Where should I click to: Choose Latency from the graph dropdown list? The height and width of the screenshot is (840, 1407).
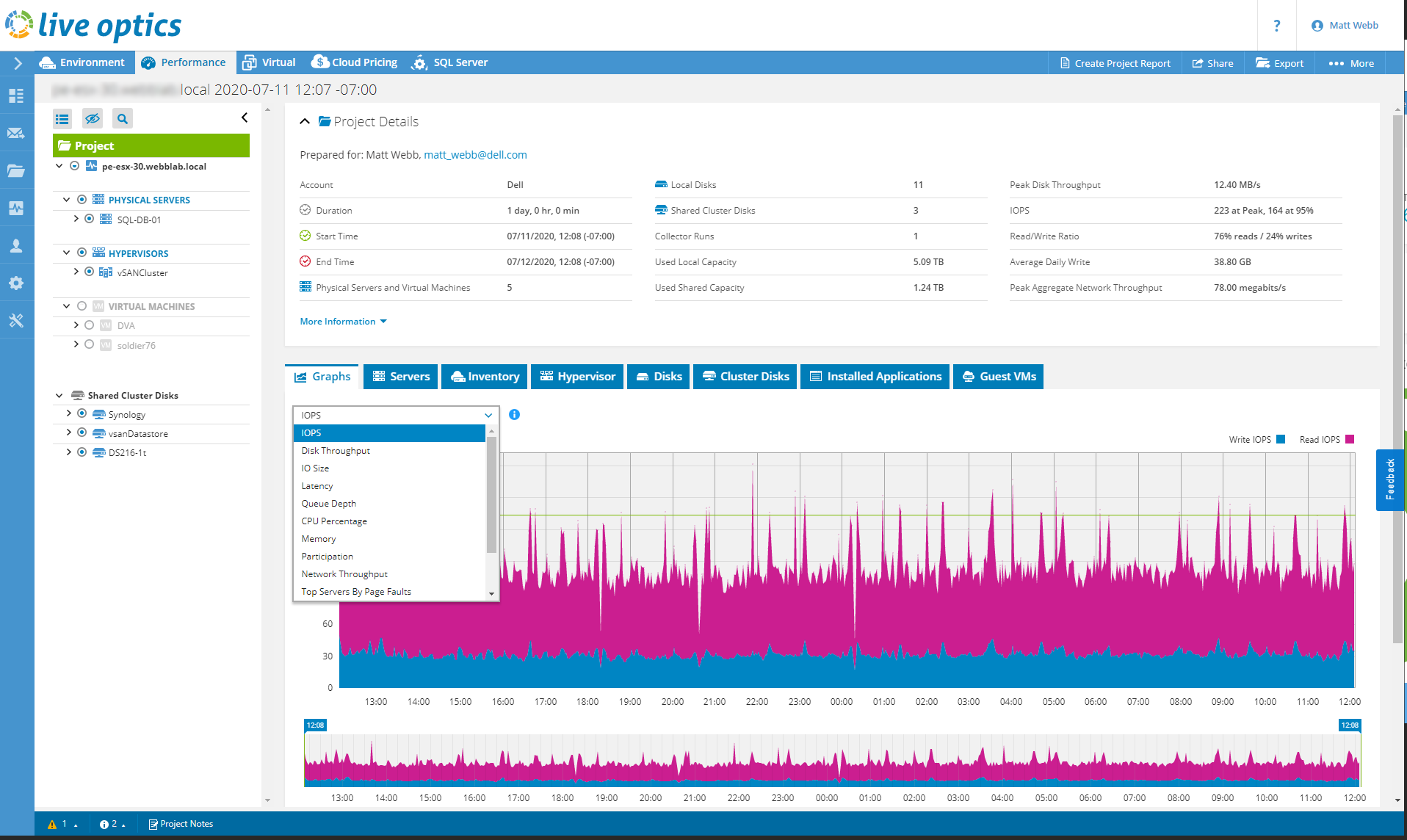click(317, 486)
